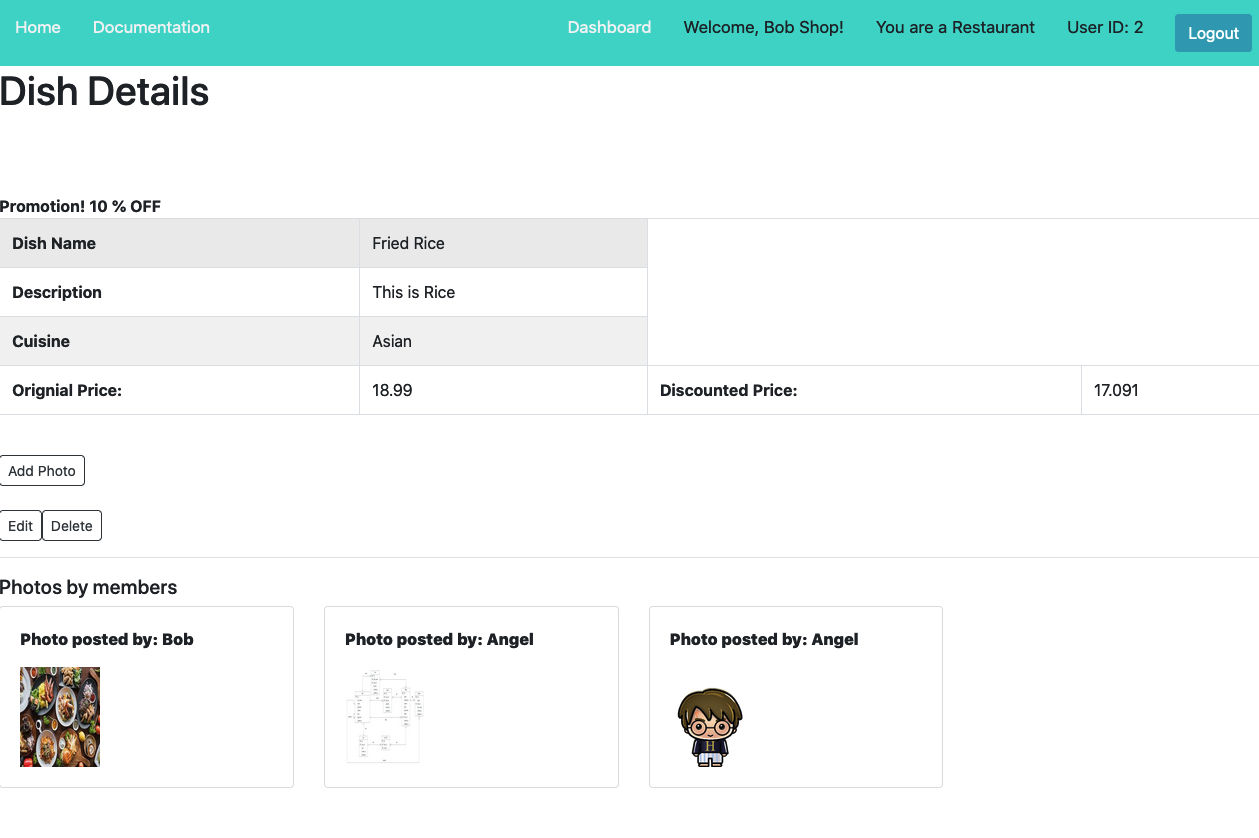Click the Discounted Price 17.091 value
The height and width of the screenshot is (838, 1259).
[1117, 390]
